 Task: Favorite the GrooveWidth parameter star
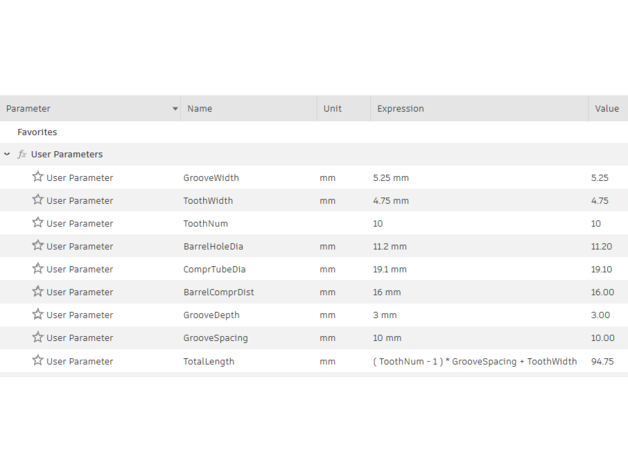click(x=38, y=177)
